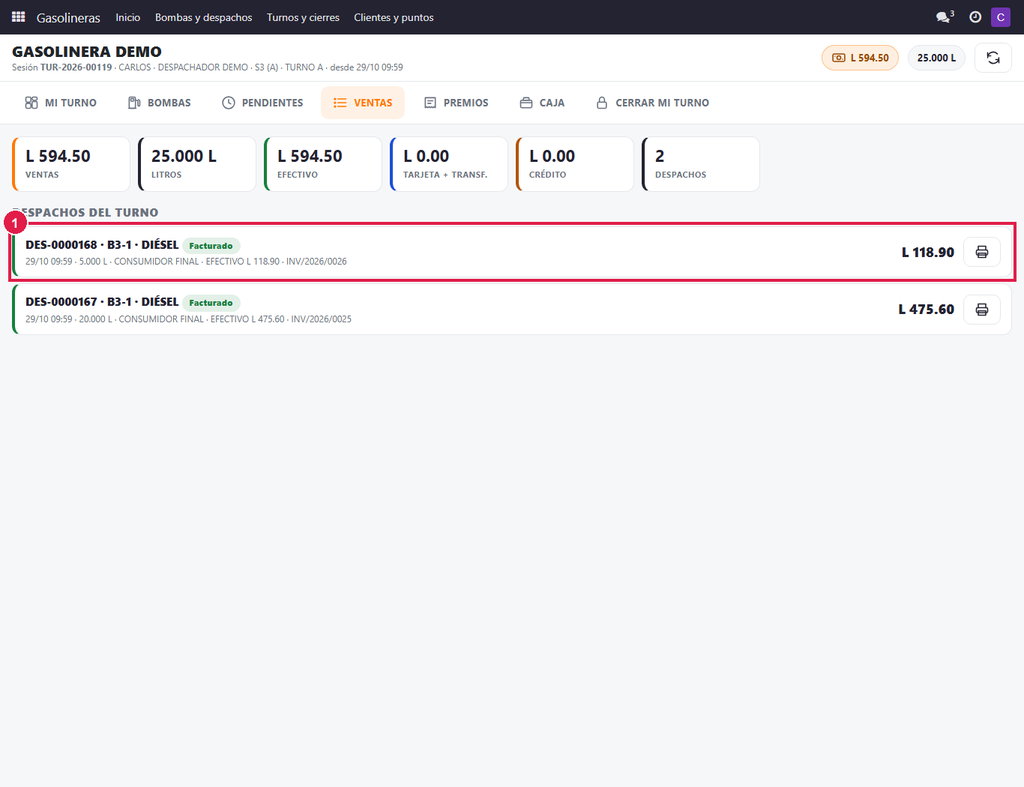Open the conversations chat bubble icon

(944, 17)
